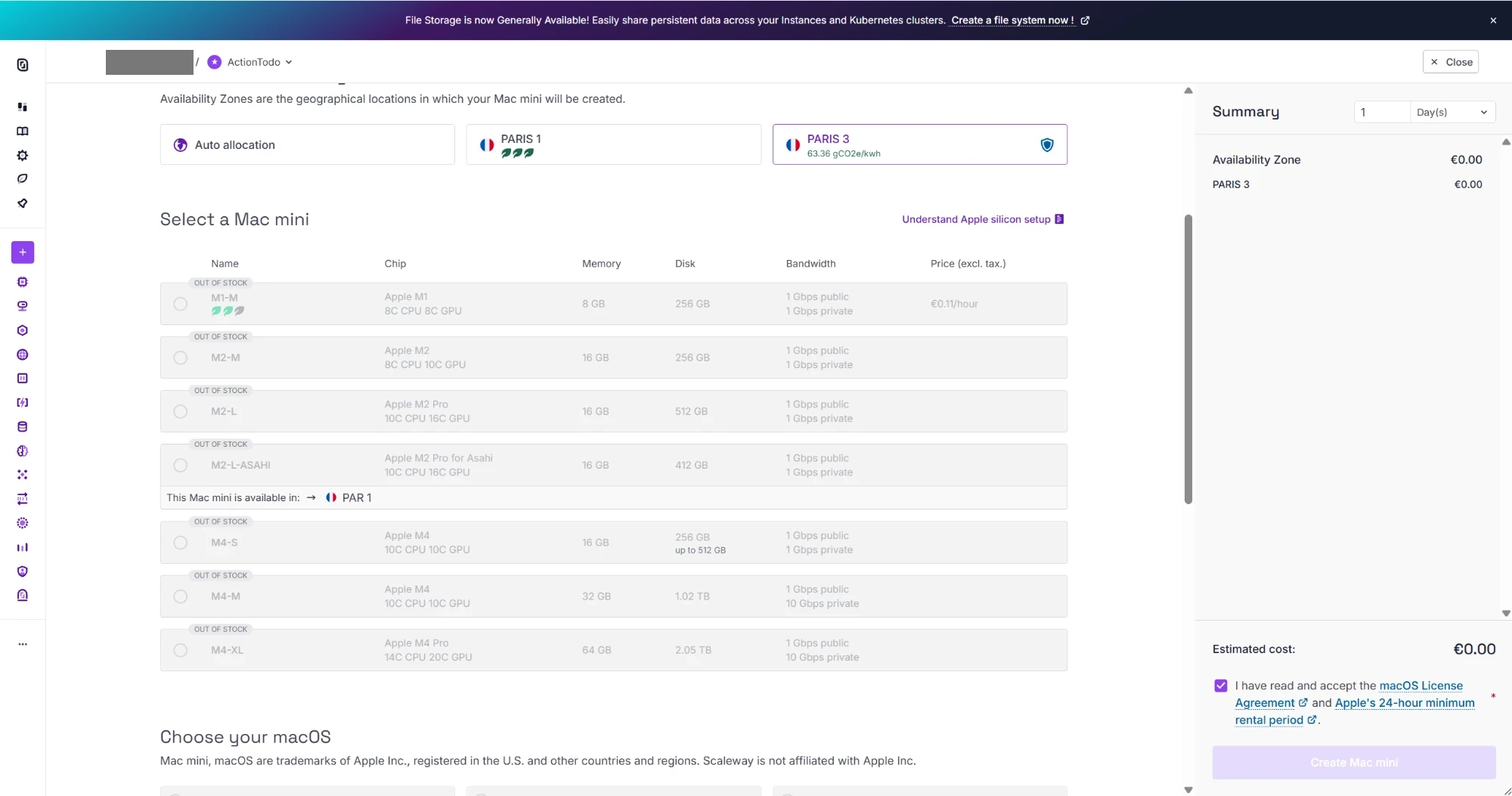Choose the Auto allocation zone option
1512x796 pixels.
point(308,144)
